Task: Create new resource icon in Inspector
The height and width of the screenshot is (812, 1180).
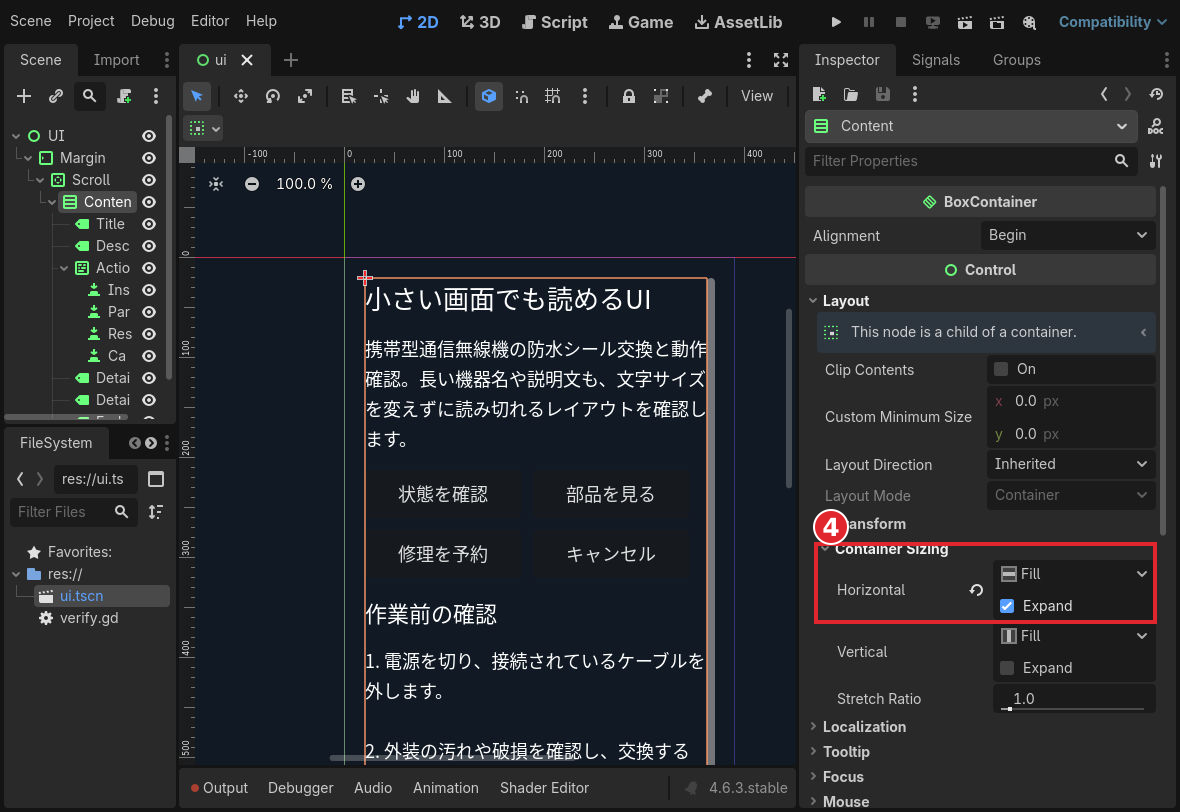Action: 820,94
